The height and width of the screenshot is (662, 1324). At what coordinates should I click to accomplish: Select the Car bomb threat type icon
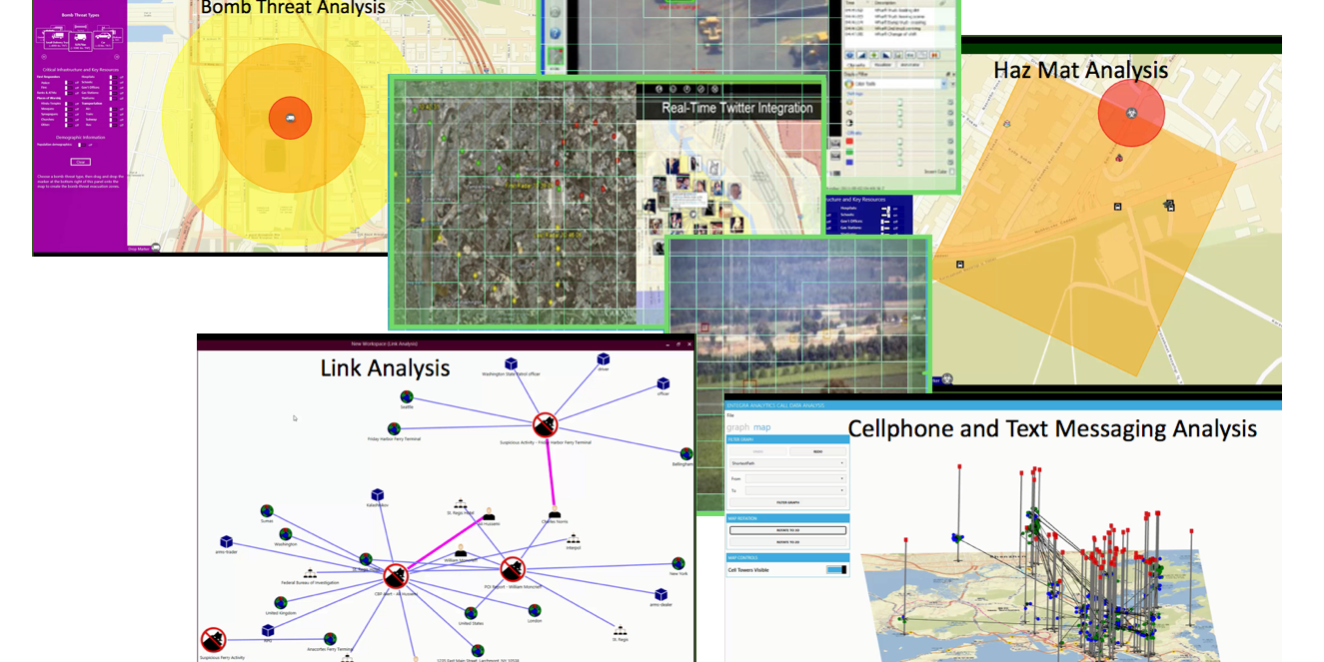(x=105, y=39)
